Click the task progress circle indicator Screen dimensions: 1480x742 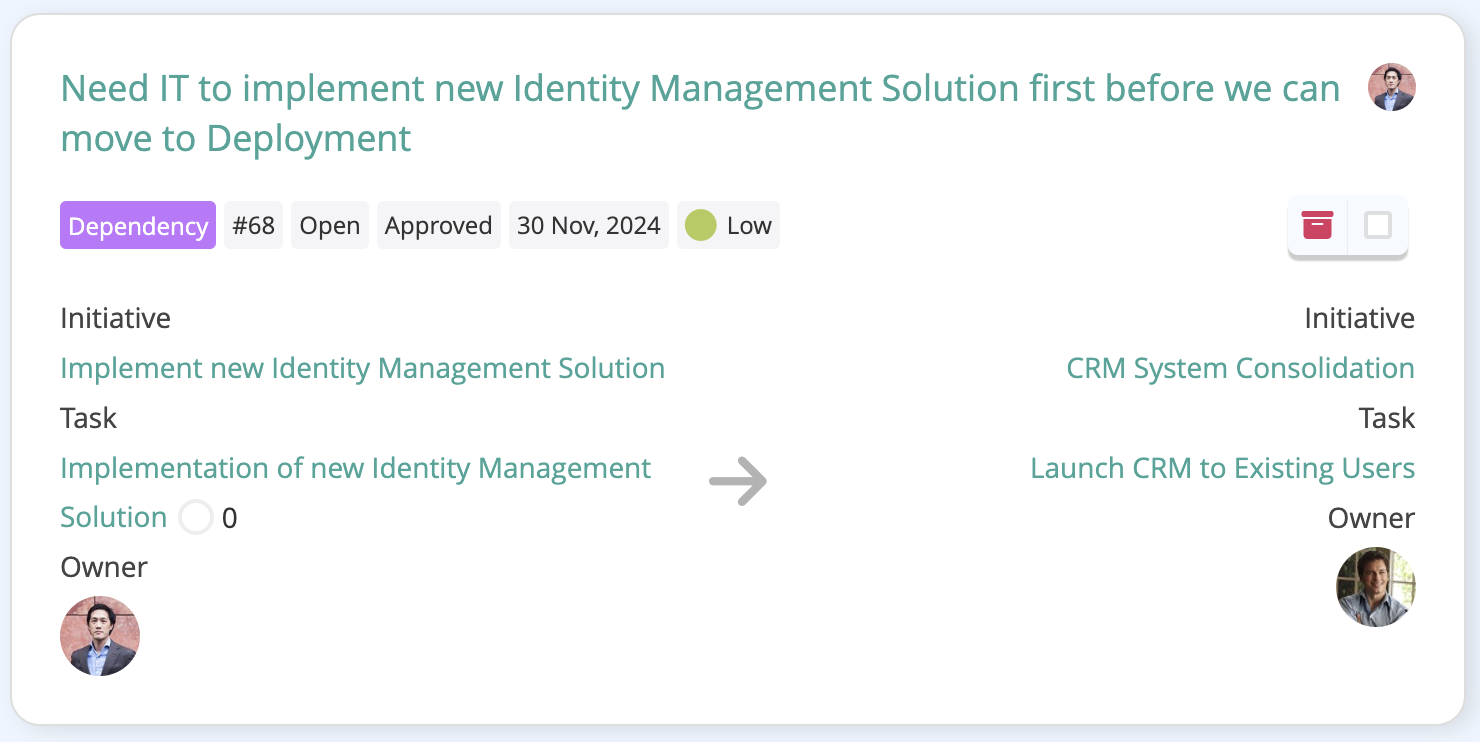pyautogui.click(x=196, y=518)
